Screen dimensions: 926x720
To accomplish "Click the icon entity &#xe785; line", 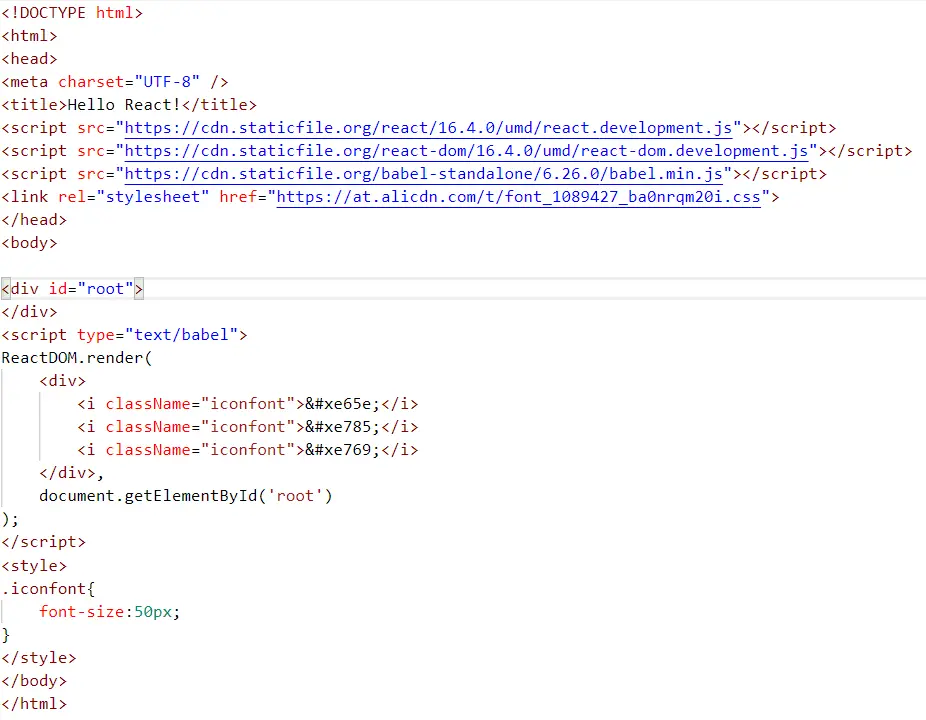I will coord(247,428).
